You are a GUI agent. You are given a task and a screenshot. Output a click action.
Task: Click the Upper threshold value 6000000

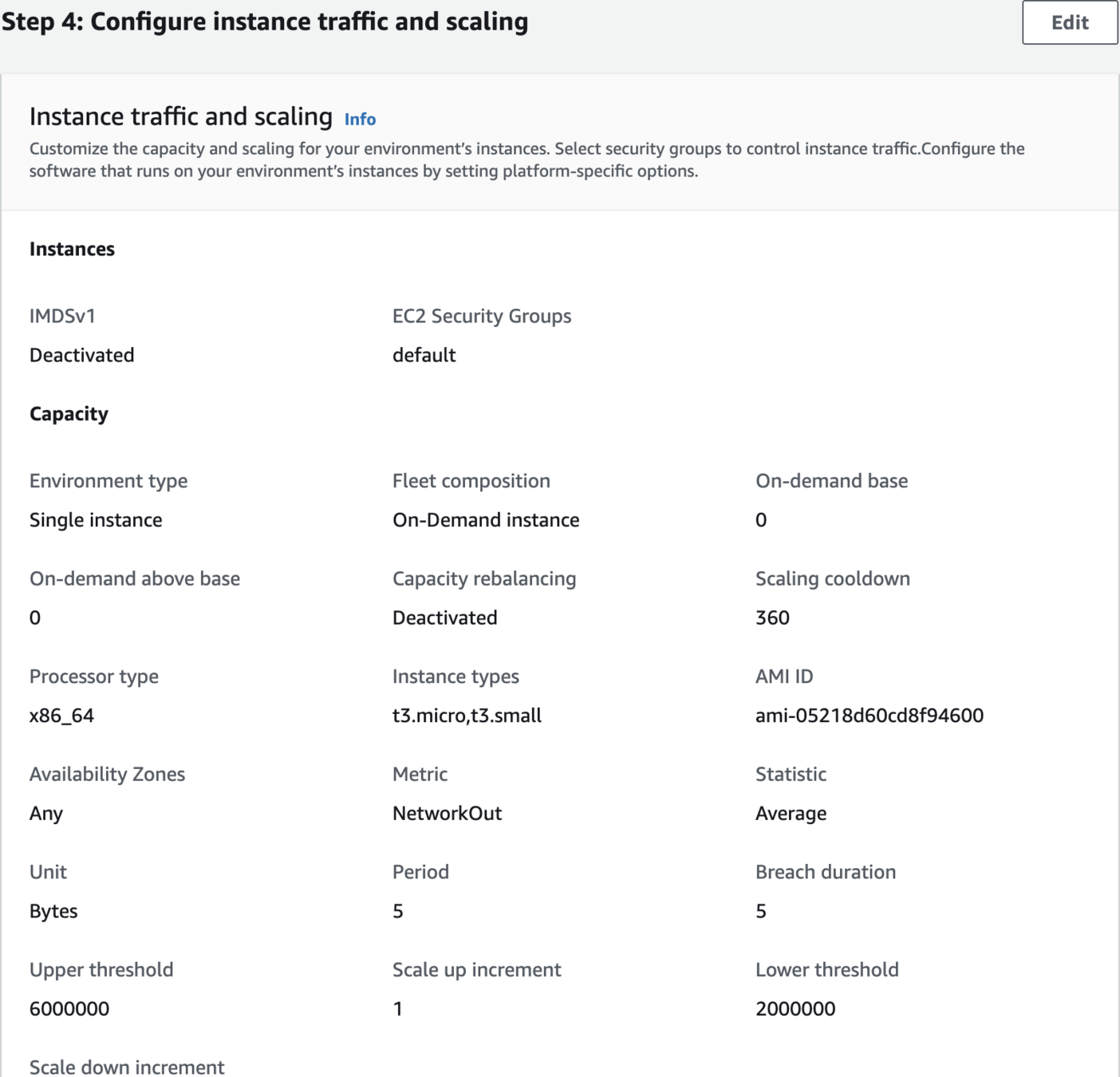tap(69, 1008)
